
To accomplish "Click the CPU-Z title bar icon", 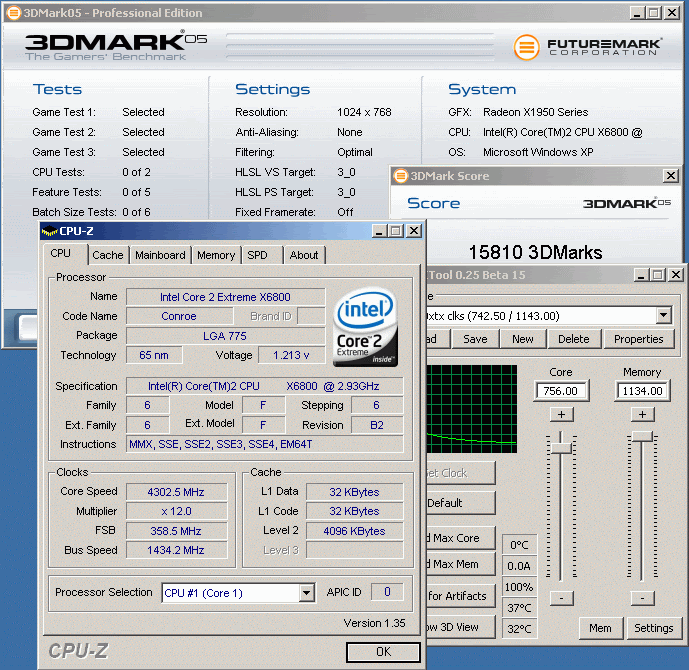I will (49, 231).
